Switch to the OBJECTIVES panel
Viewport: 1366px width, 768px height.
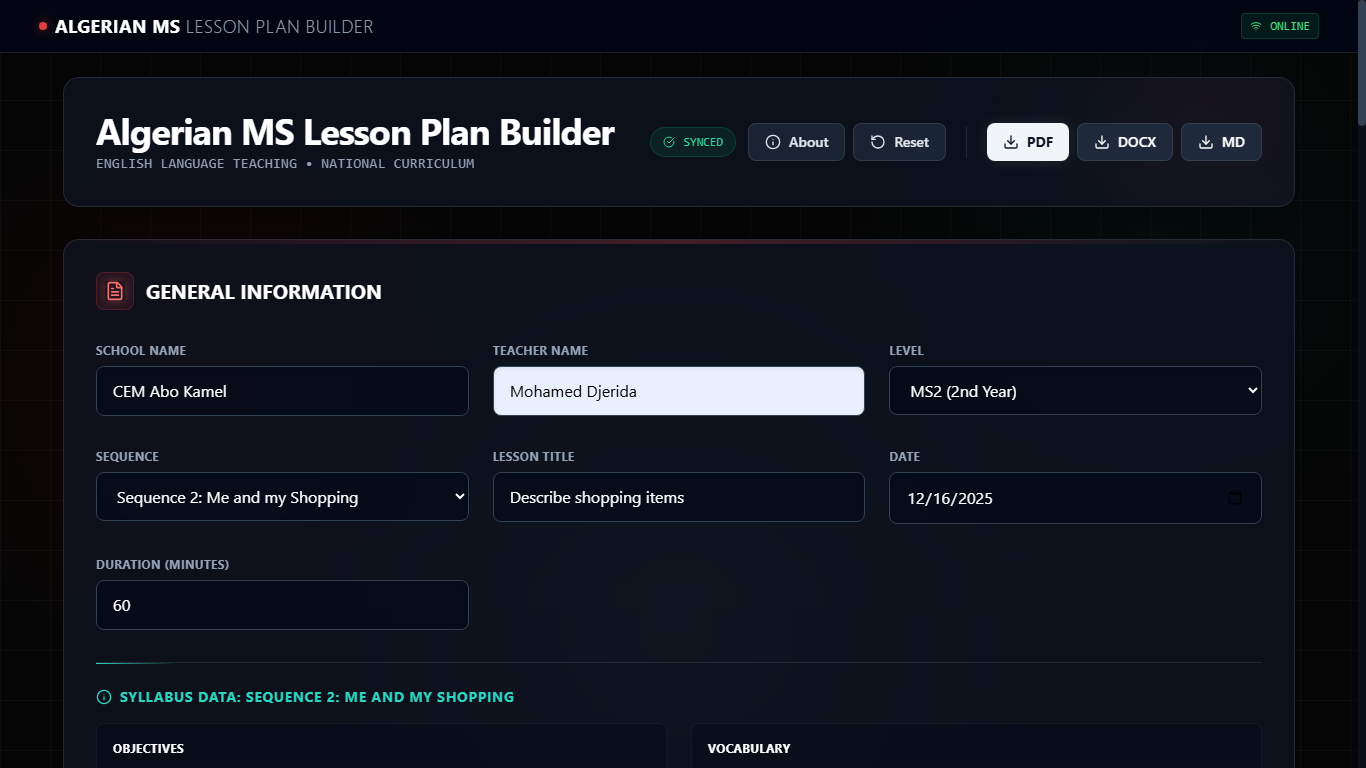148,748
